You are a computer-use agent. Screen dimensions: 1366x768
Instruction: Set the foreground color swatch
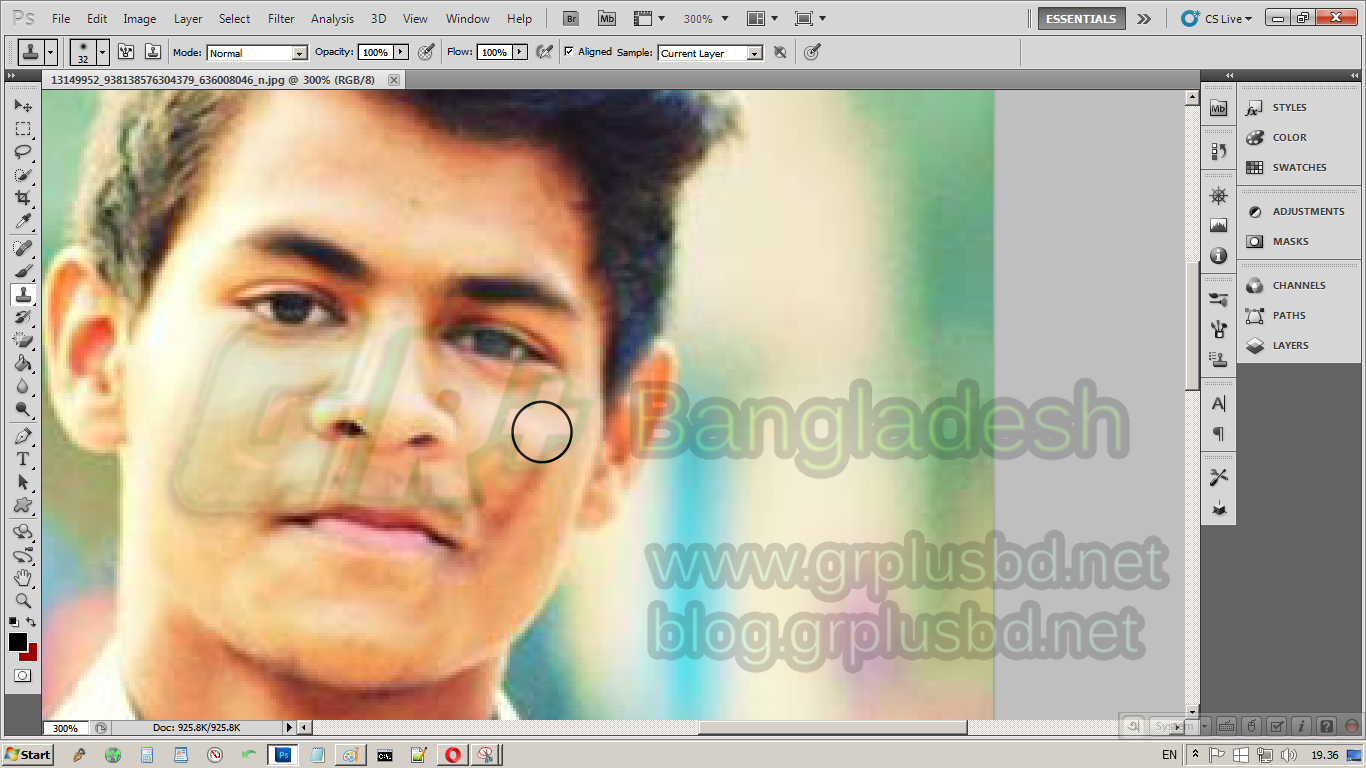point(17,642)
